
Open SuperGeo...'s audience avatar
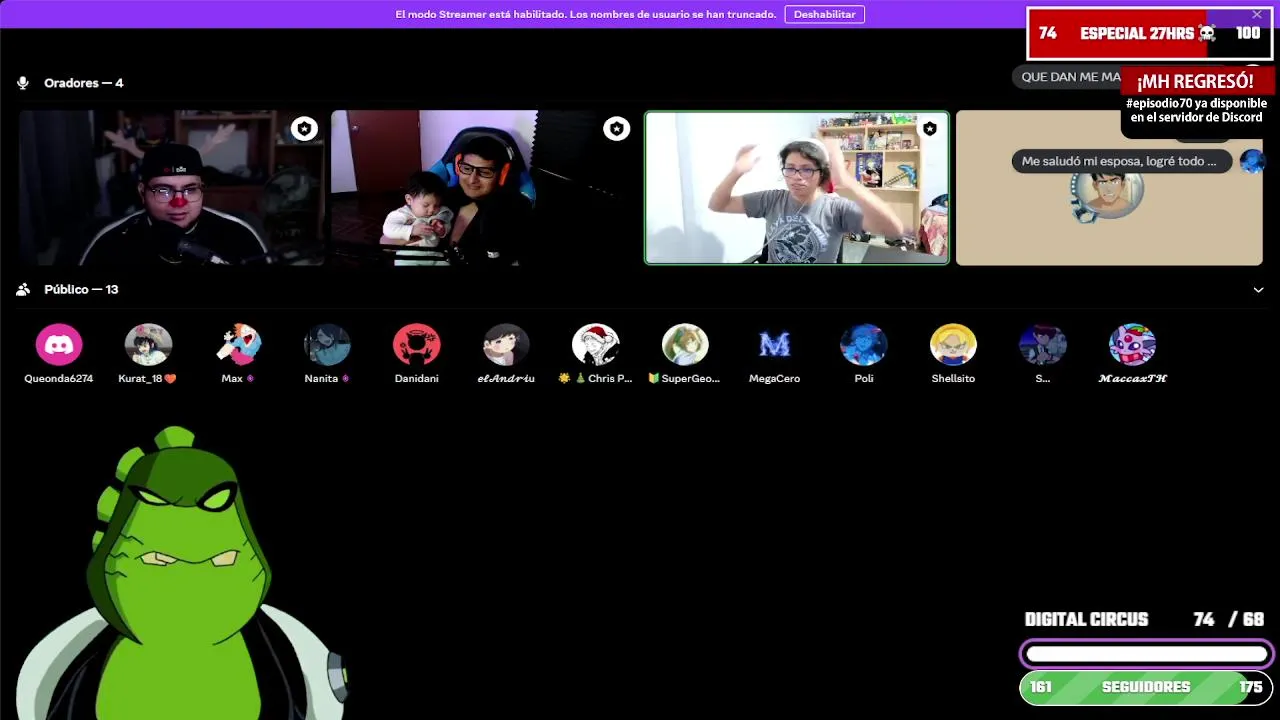(685, 345)
